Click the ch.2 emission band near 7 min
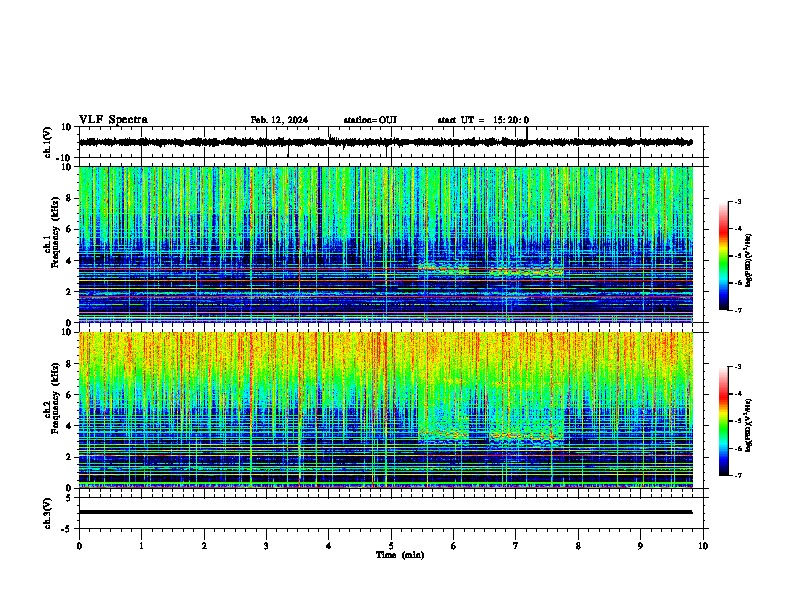 coord(526,436)
